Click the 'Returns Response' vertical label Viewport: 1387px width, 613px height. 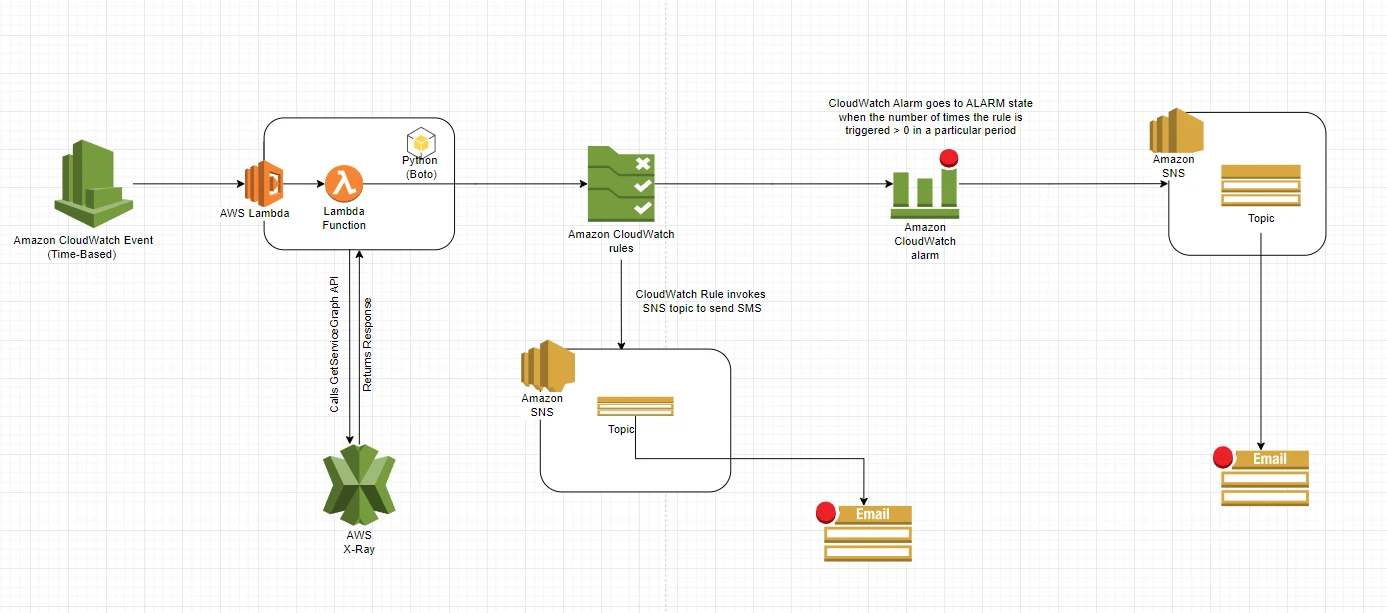pyautogui.click(x=368, y=344)
